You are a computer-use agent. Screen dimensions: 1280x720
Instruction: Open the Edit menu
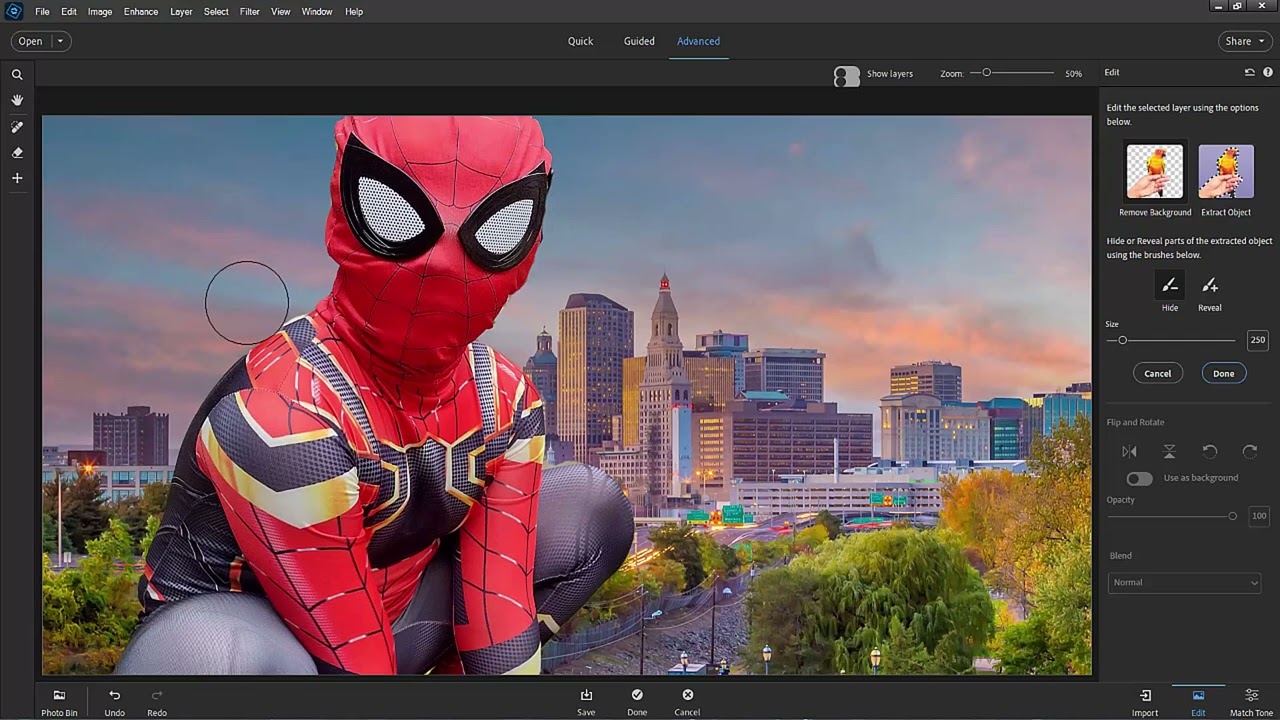[x=69, y=12]
